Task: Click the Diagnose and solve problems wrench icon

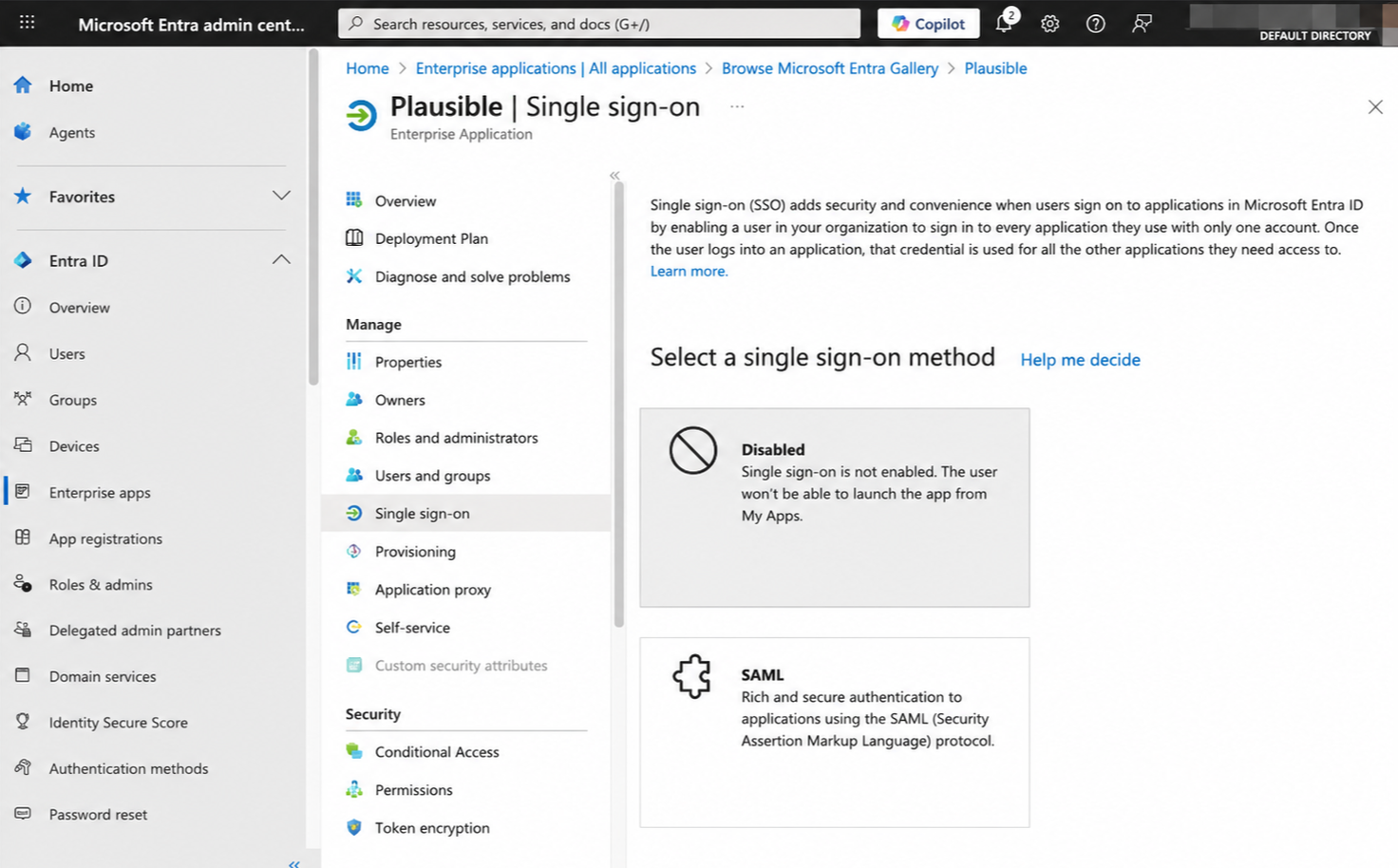Action: (x=354, y=275)
